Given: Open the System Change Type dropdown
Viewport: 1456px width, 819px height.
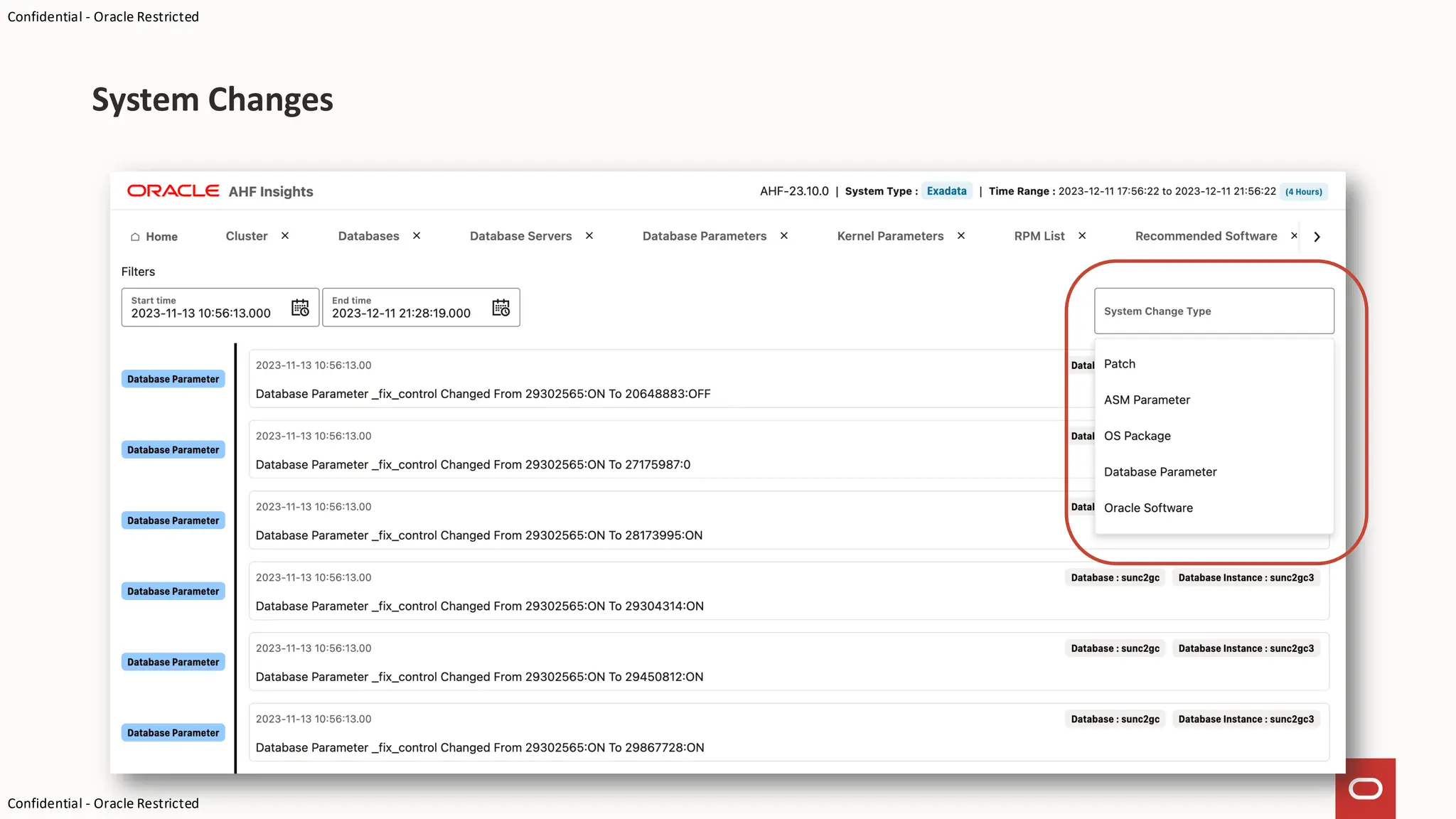Looking at the screenshot, I should [1214, 311].
